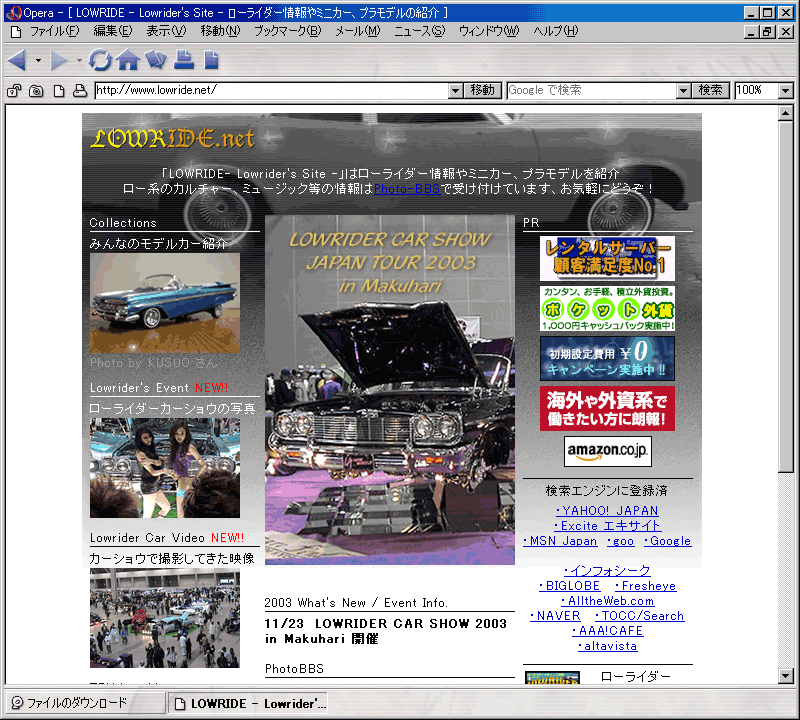
Task: Switch to ファイルのダウンロード tab
Action: tap(85, 703)
